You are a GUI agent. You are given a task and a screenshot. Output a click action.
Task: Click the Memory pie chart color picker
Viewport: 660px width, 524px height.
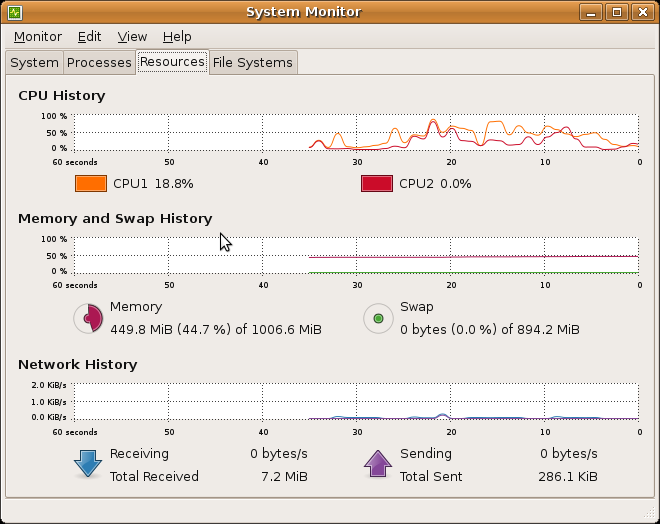coord(88,318)
